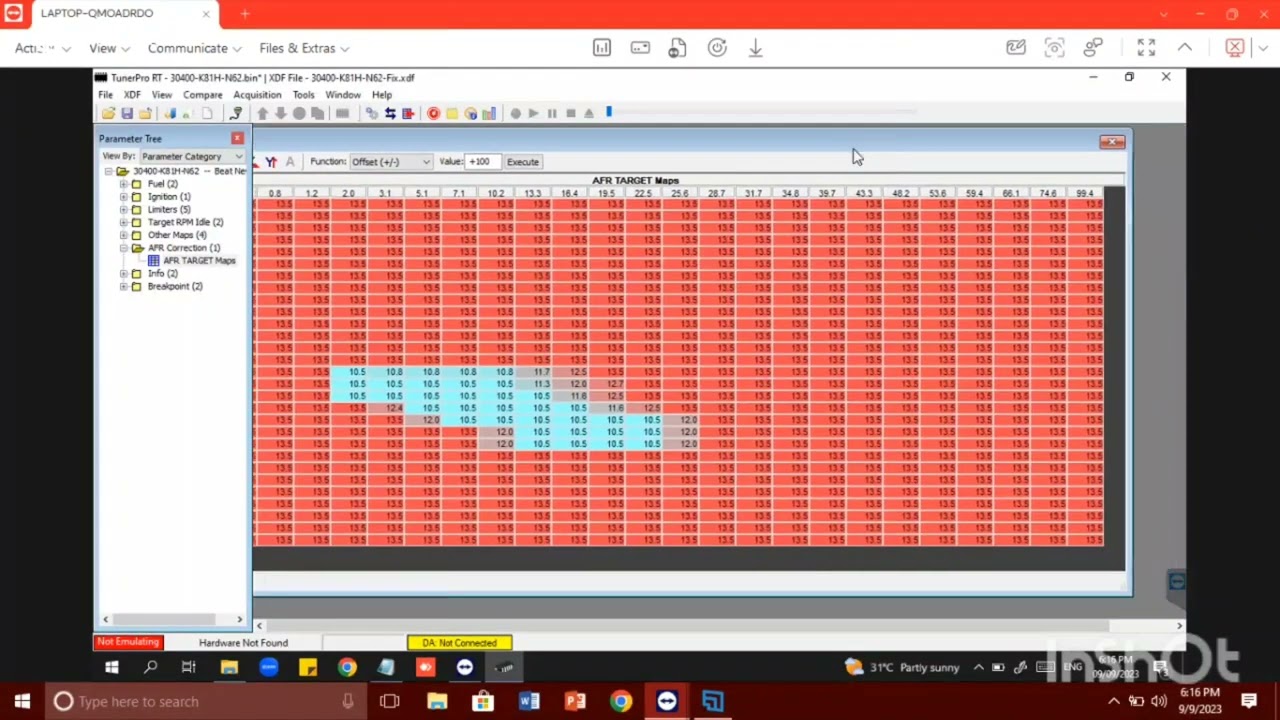
Task: Click TeamViewer power/reboot circular icon
Action: pos(717,48)
